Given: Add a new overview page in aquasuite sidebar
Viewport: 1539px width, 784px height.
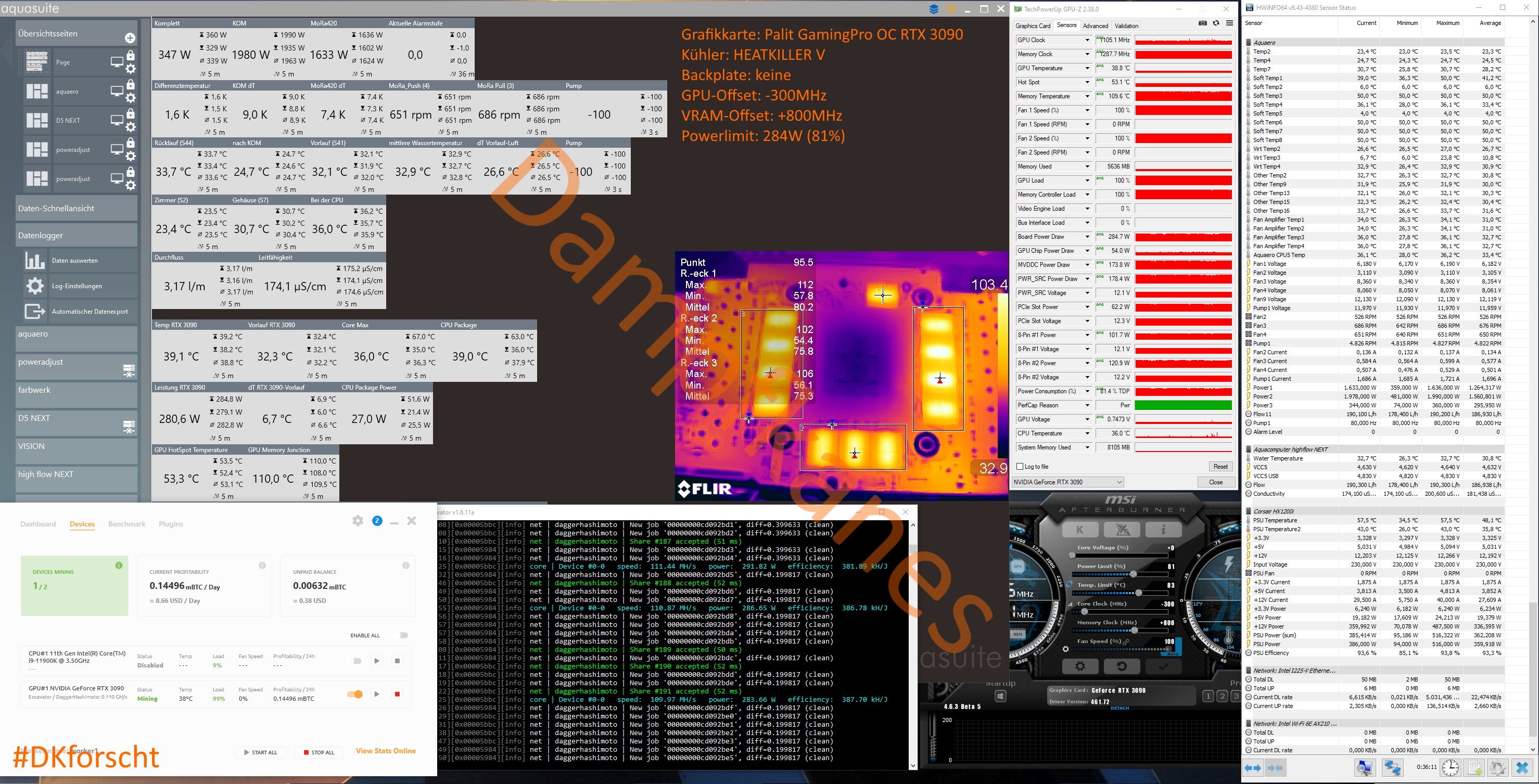Looking at the screenshot, I should click(130, 38).
